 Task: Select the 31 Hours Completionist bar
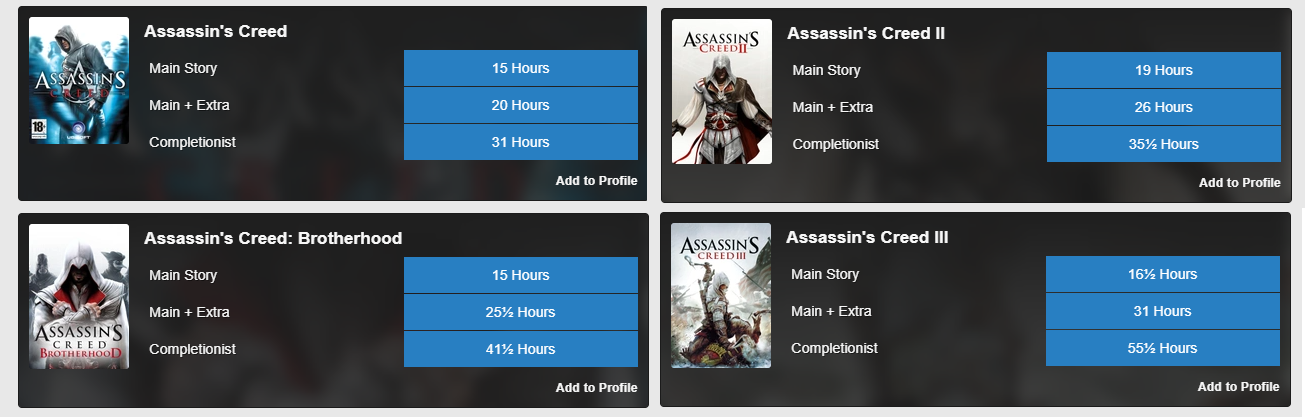(520, 142)
